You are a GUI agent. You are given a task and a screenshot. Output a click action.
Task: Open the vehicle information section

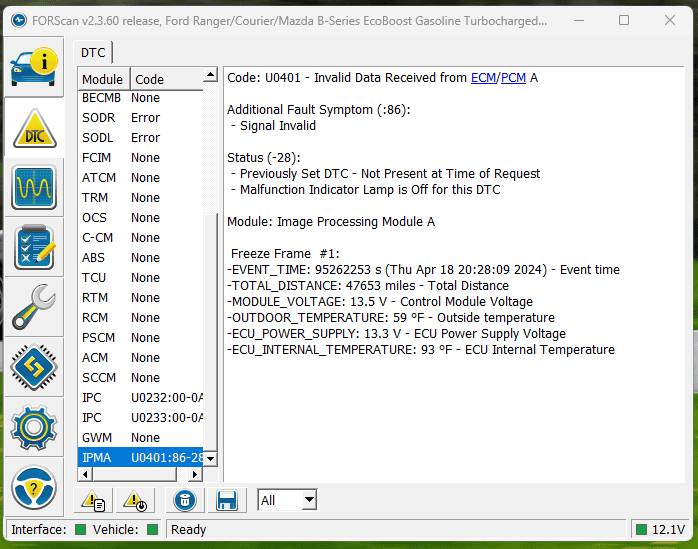click(34, 67)
